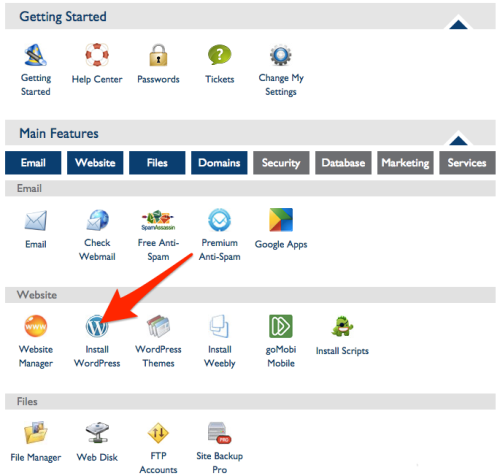
Task: Collapse the Getting Started section arrow
Action: 458,24
